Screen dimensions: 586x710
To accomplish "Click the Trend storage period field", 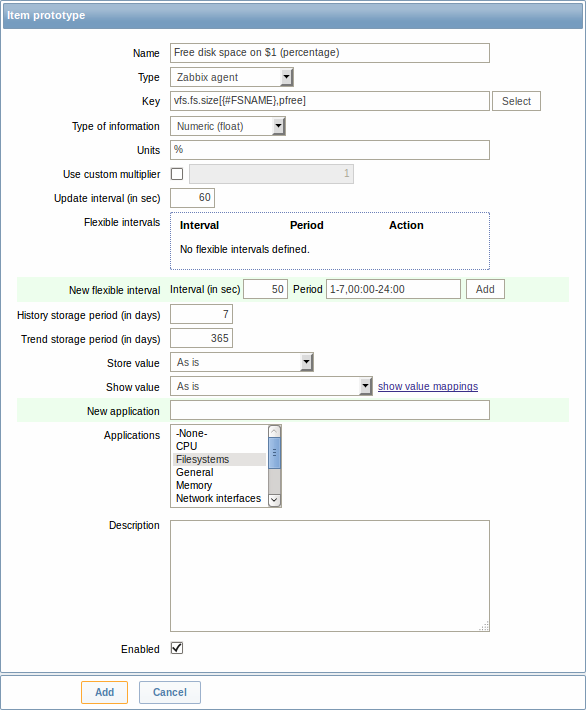I will (202, 338).
